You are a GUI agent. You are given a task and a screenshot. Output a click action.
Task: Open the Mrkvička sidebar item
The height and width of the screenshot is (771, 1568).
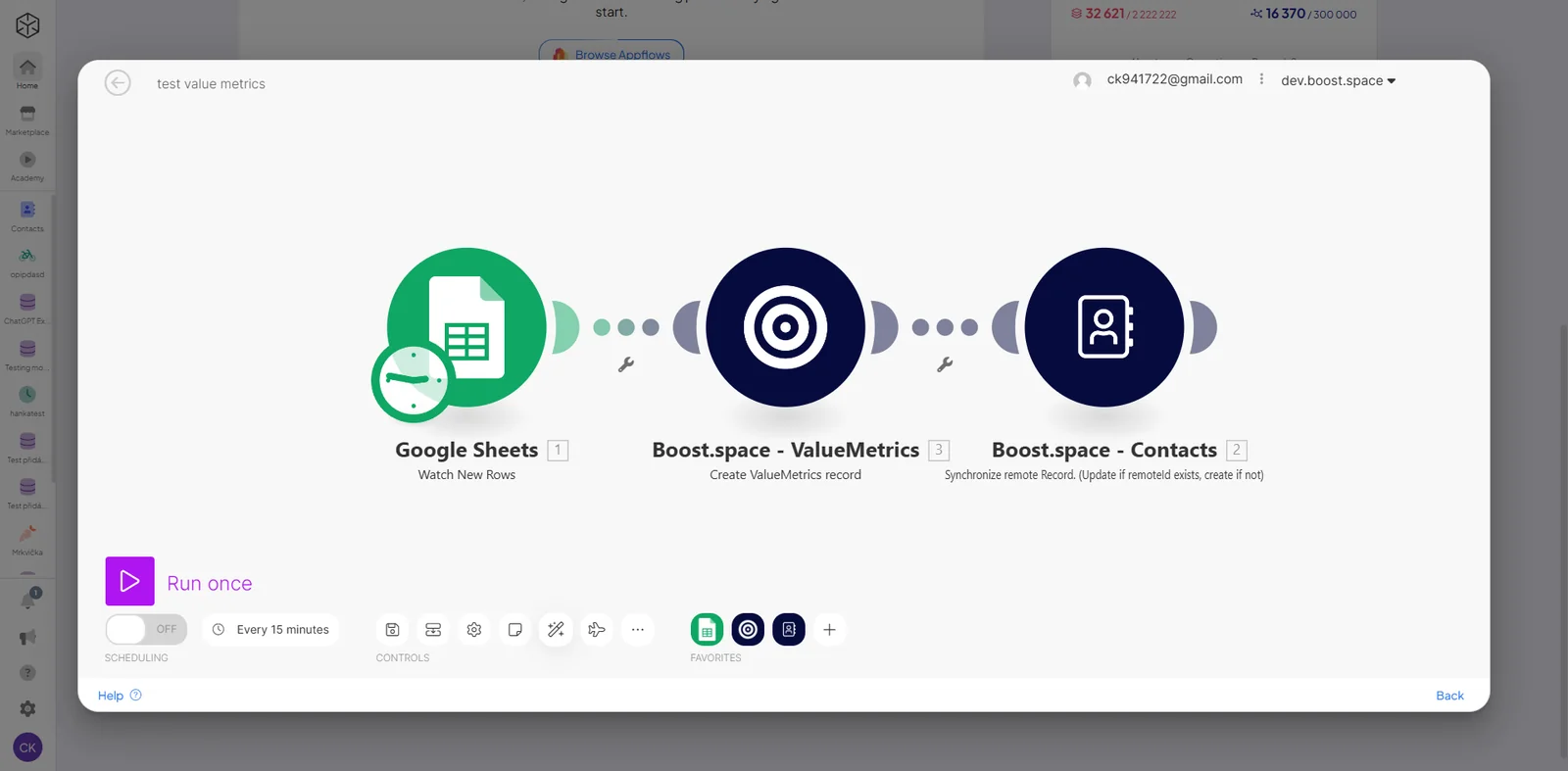click(x=27, y=540)
